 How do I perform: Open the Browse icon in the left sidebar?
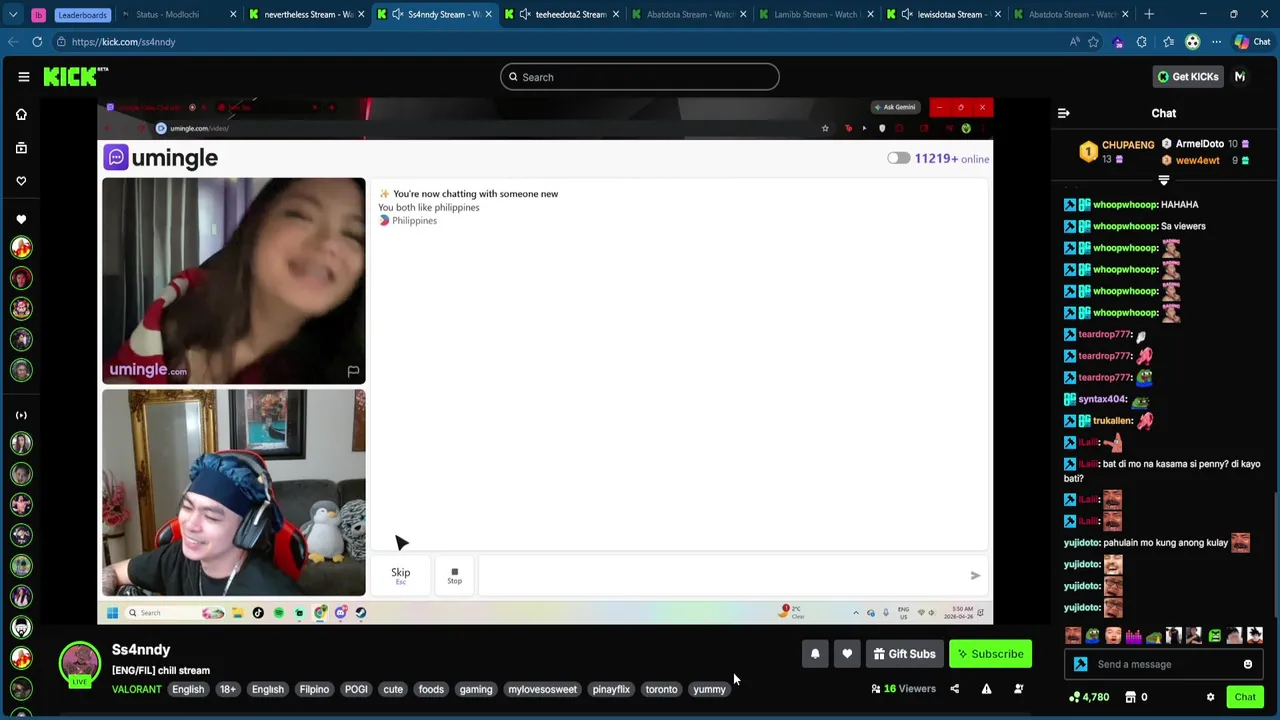(21, 148)
